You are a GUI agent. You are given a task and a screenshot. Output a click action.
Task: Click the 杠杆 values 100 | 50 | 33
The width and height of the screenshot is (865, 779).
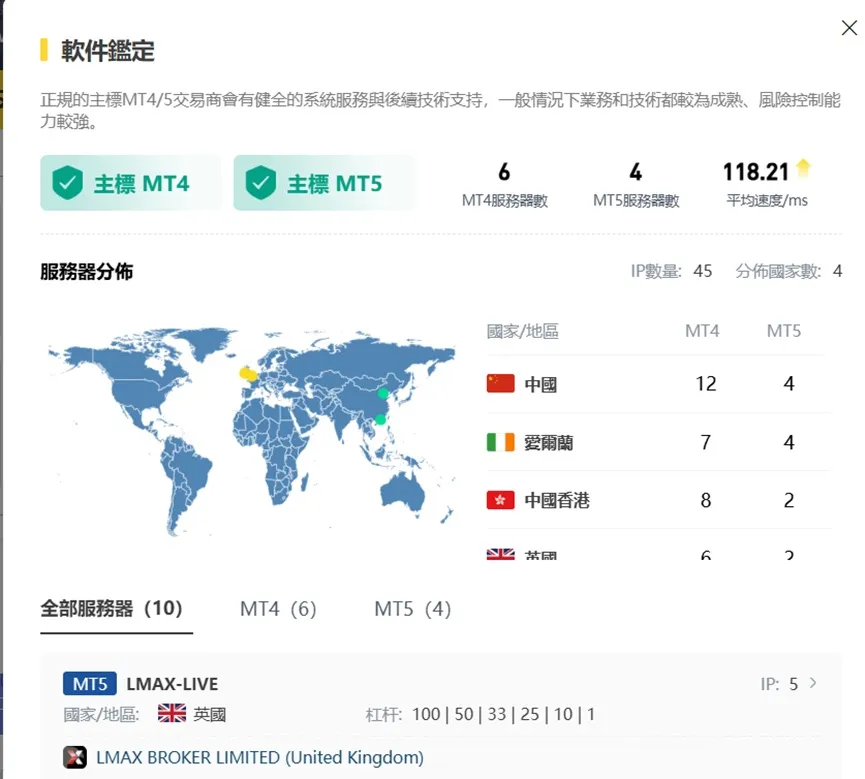point(459,714)
